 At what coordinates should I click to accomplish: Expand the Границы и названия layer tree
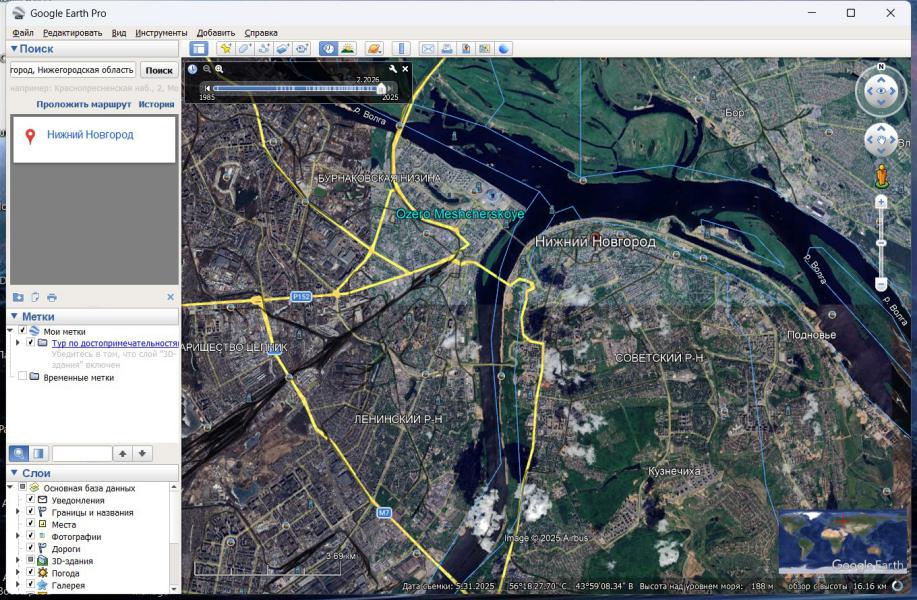click(x=17, y=513)
